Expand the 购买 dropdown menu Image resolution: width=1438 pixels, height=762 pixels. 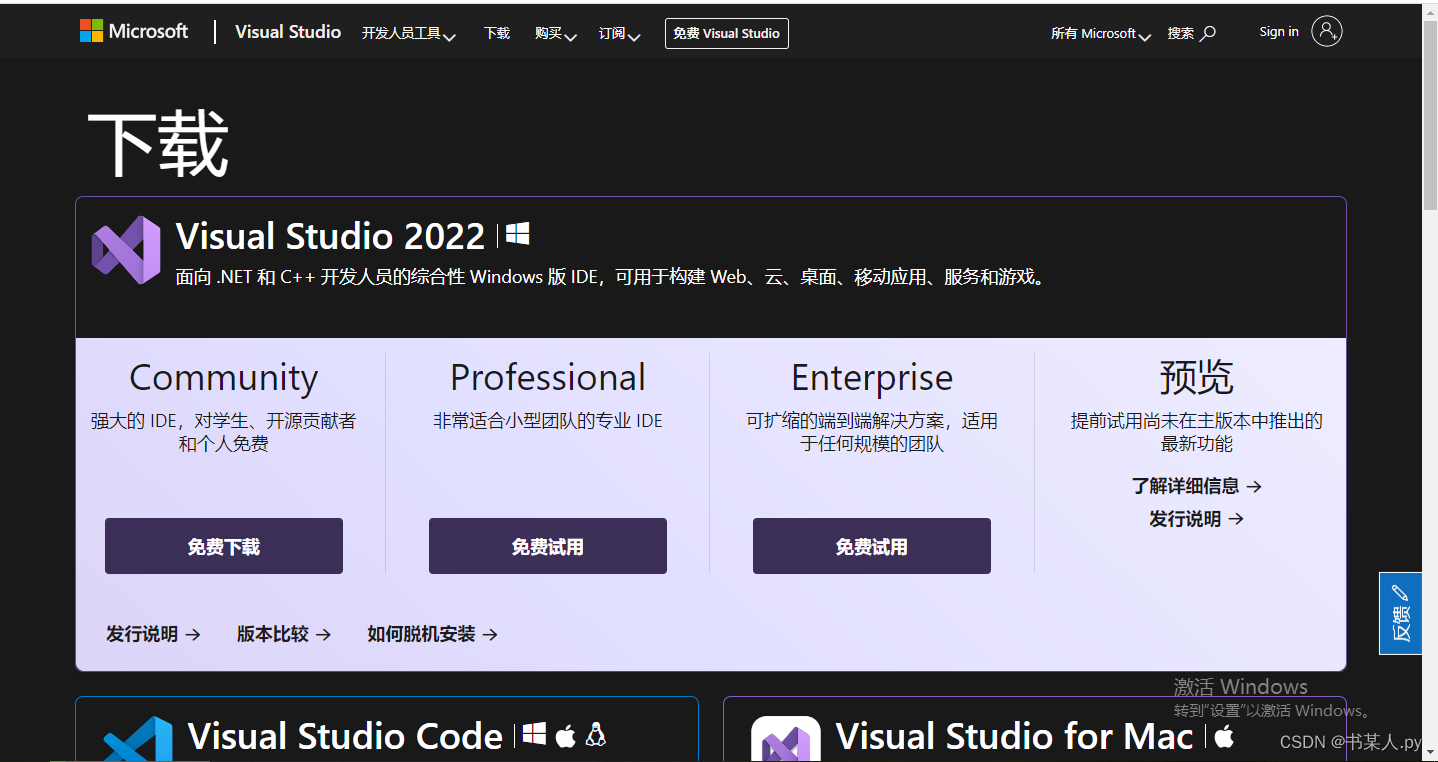coord(556,34)
